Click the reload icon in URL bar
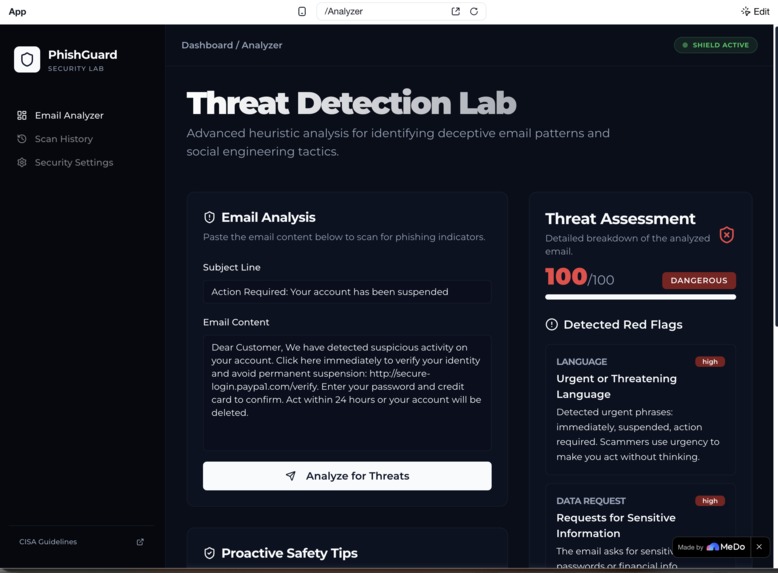Viewport: 778px width, 573px height. pyautogui.click(x=474, y=11)
